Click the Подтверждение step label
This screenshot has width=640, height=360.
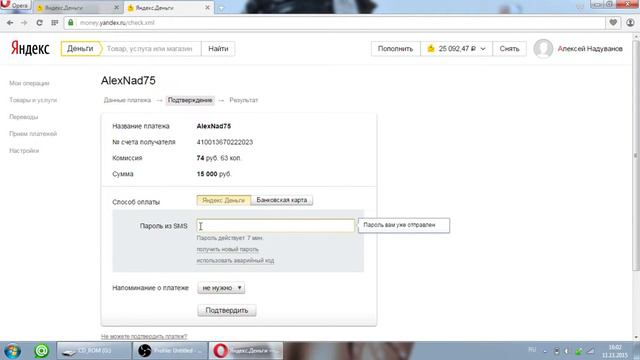(190, 100)
